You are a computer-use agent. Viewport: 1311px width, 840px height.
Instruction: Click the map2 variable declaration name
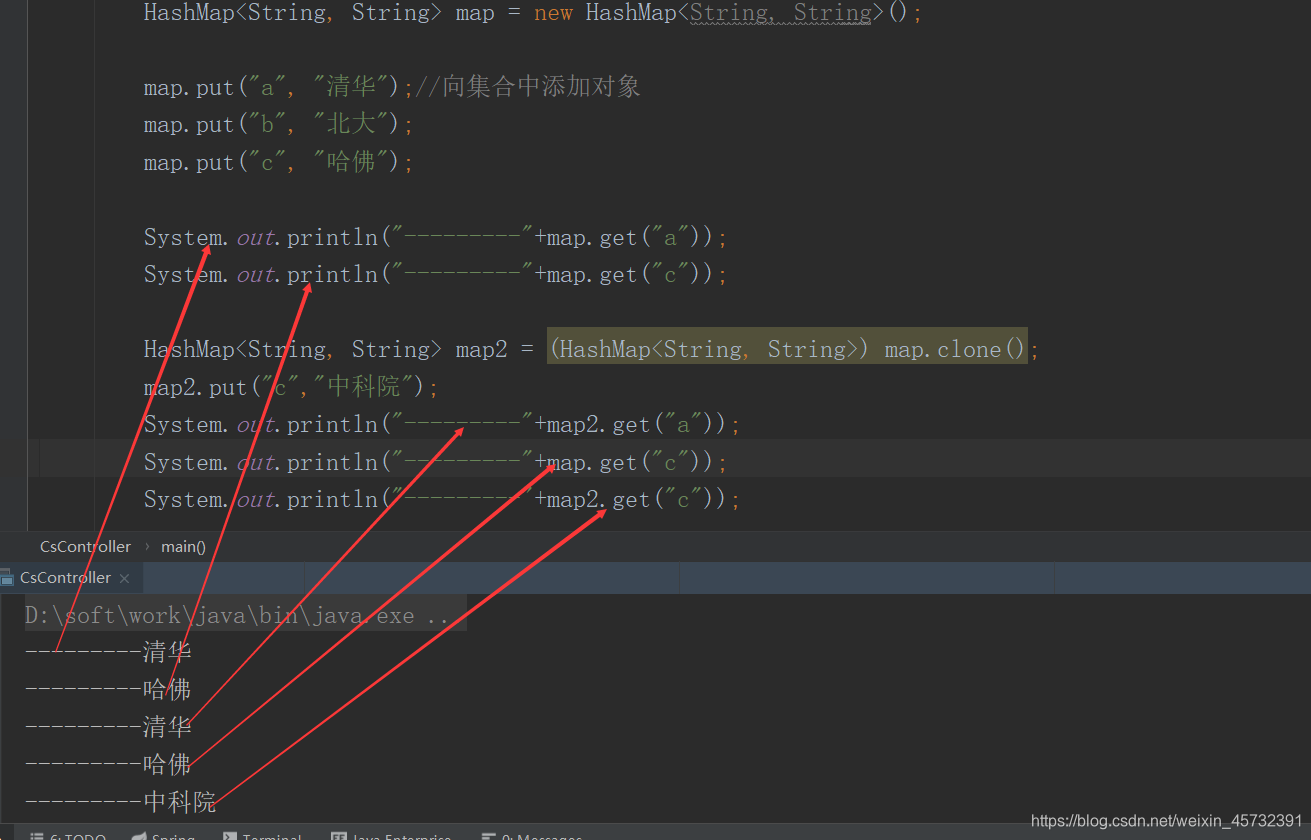click(482, 349)
